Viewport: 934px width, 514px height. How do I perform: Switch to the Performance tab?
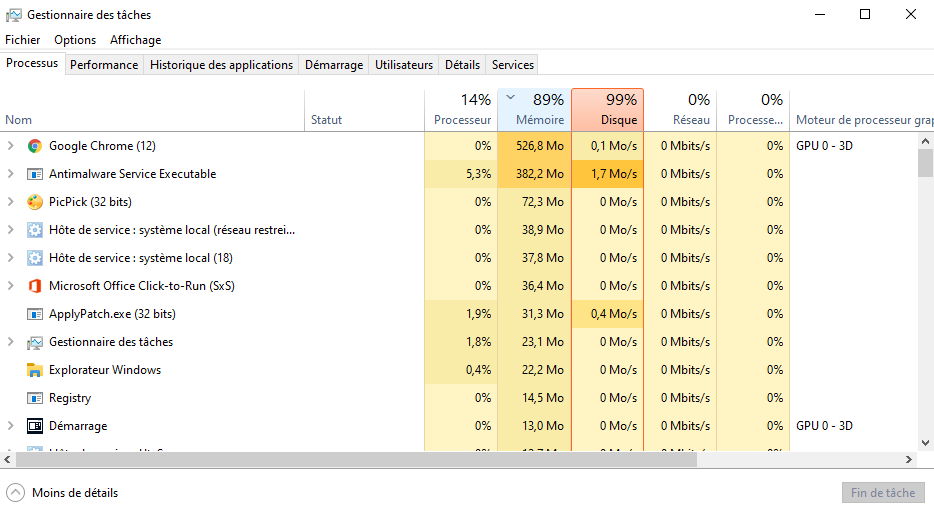[104, 65]
